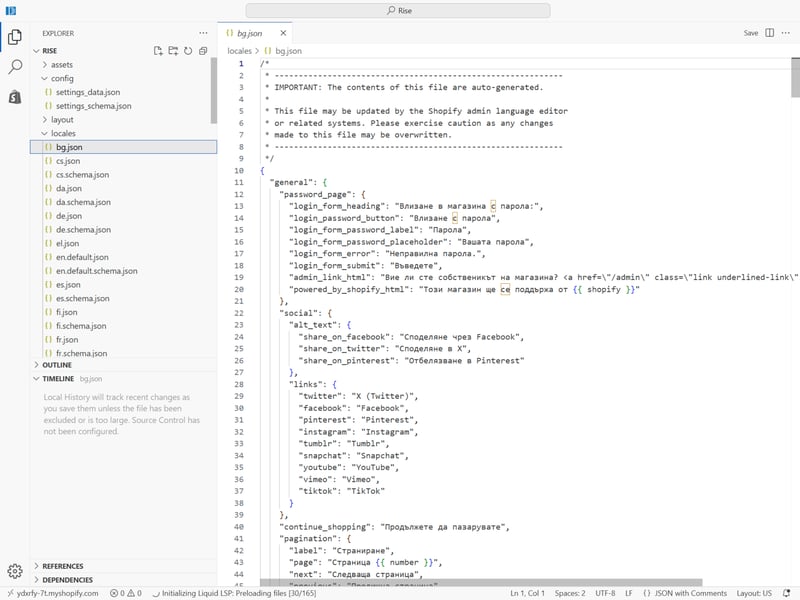The width and height of the screenshot is (800, 600).
Task: Split the editor to the right
Action: click(770, 33)
